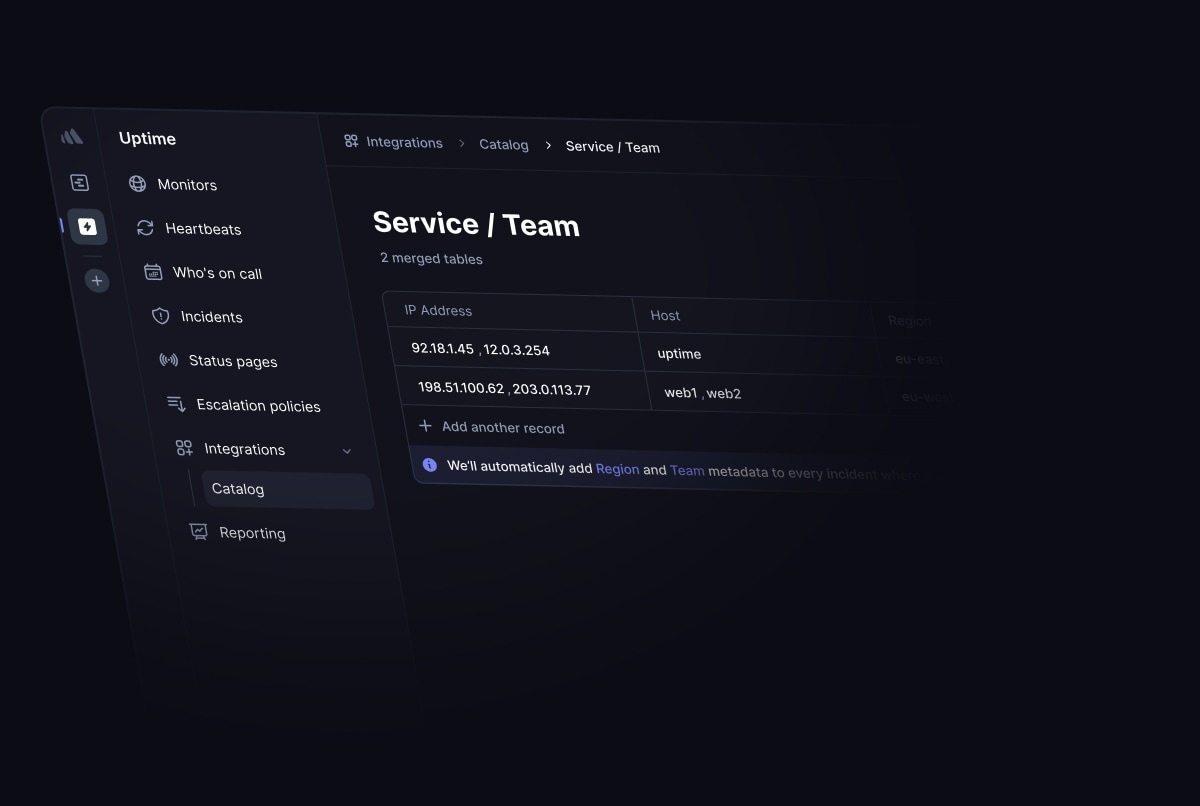The height and width of the screenshot is (806, 1200).
Task: Click the Heartbeats refresh icon
Action: coord(145,228)
